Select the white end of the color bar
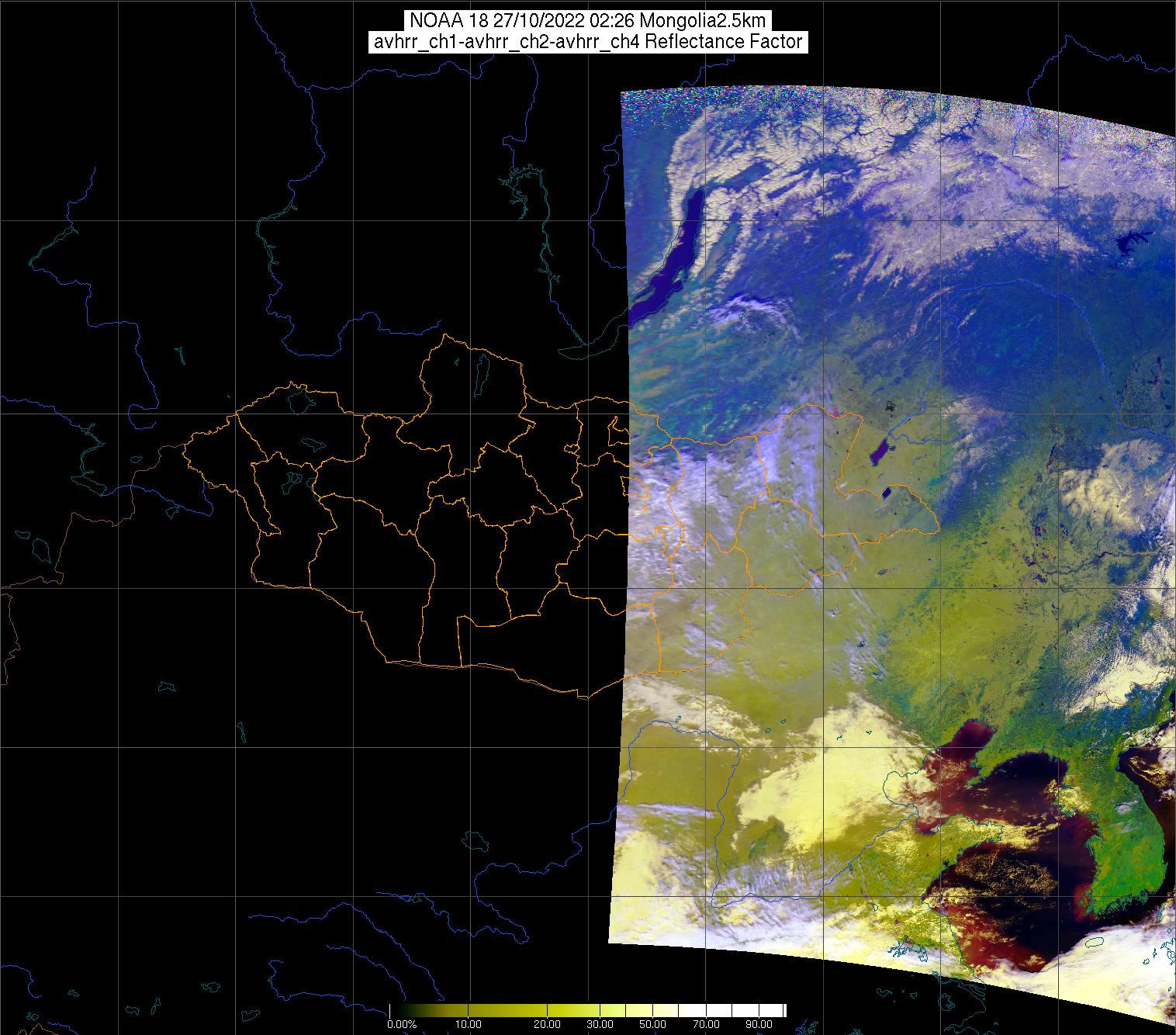This screenshot has width=1176, height=1035. click(x=780, y=1010)
